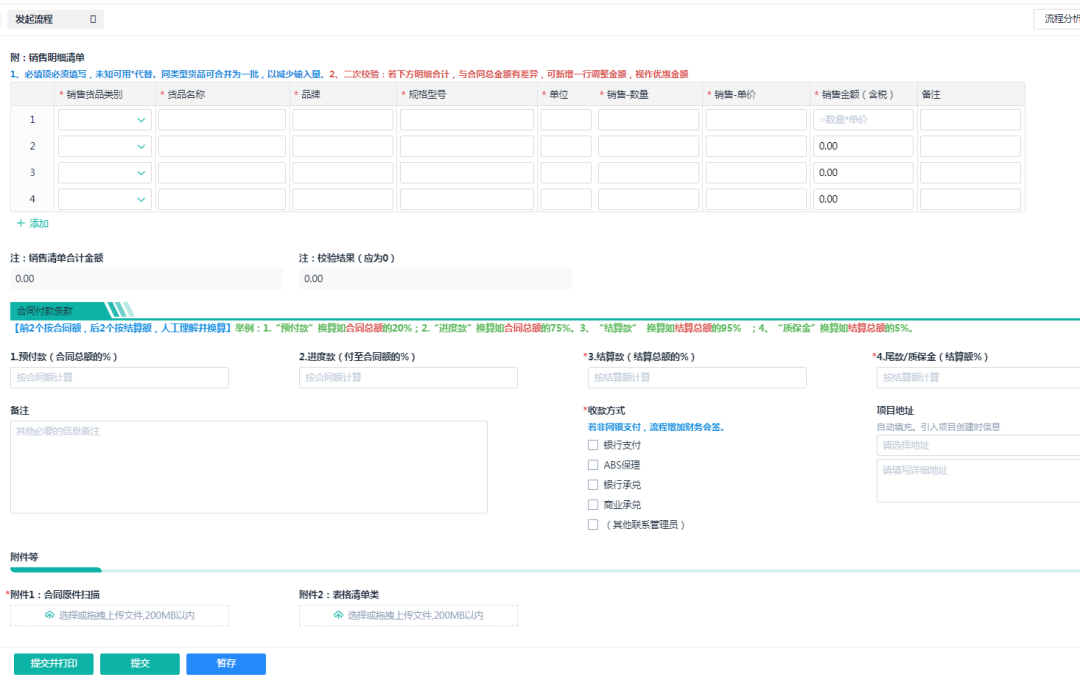Check the ABS保理 checkbox
This screenshot has height=680, width=1080.
click(593, 465)
